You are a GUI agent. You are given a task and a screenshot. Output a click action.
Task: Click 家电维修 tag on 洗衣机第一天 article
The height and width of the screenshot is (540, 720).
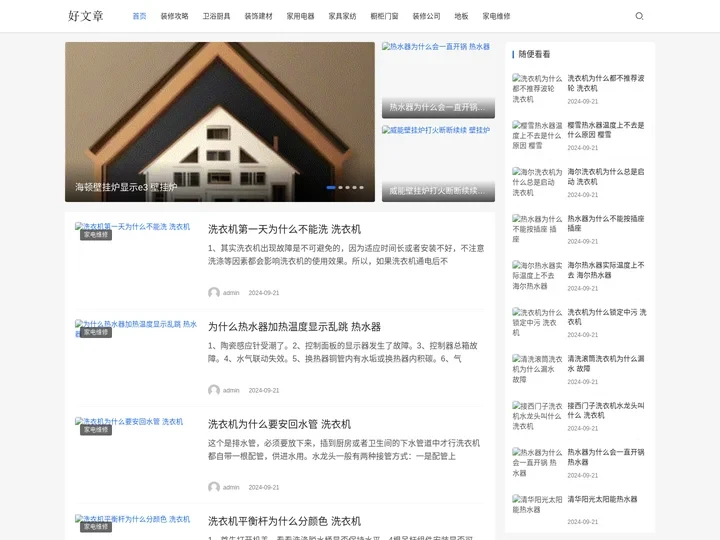pos(96,235)
